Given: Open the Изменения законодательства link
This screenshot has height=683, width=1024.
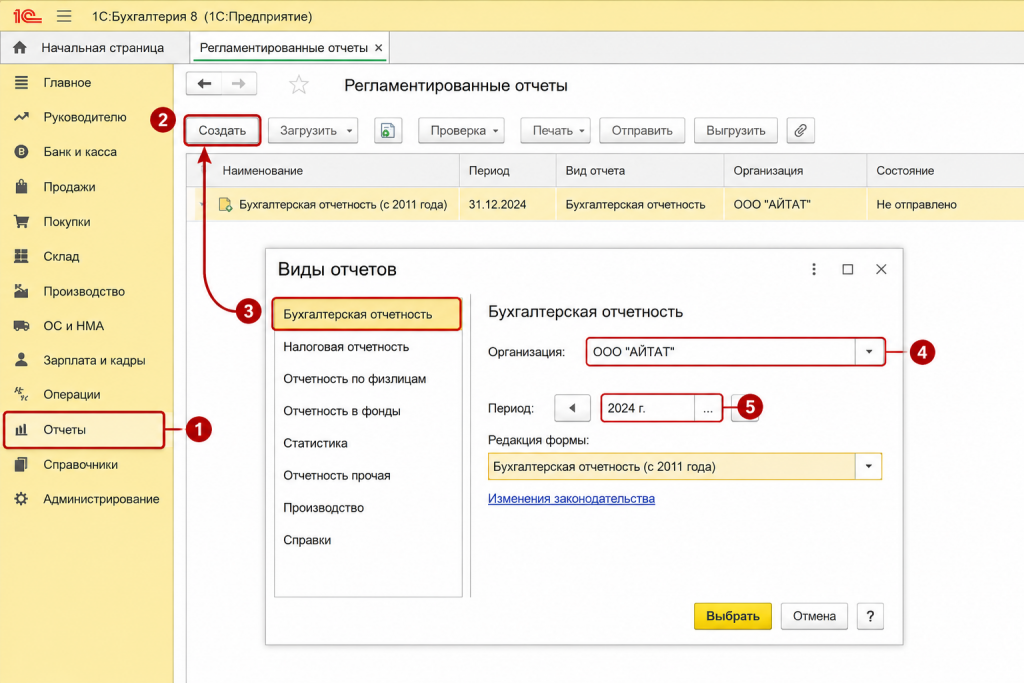Looking at the screenshot, I should point(571,498).
